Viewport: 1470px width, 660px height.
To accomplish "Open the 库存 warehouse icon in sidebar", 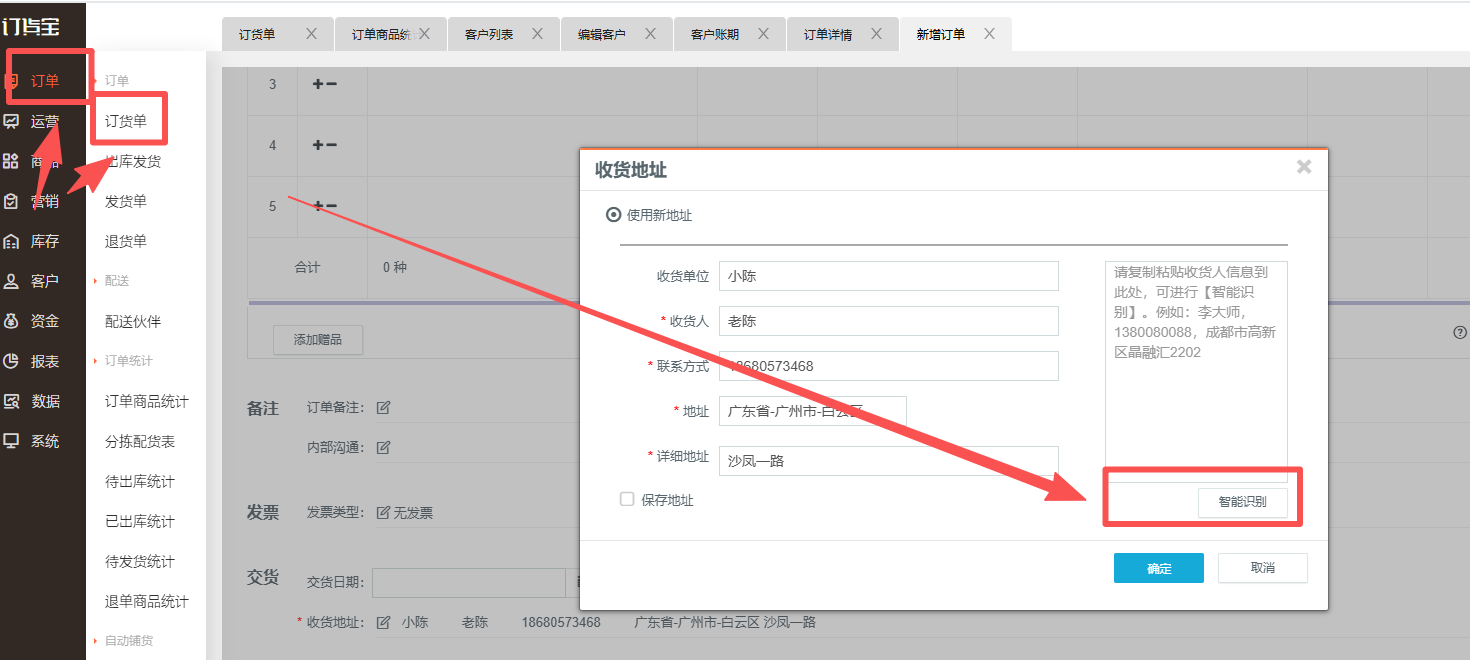I will click(x=11, y=241).
